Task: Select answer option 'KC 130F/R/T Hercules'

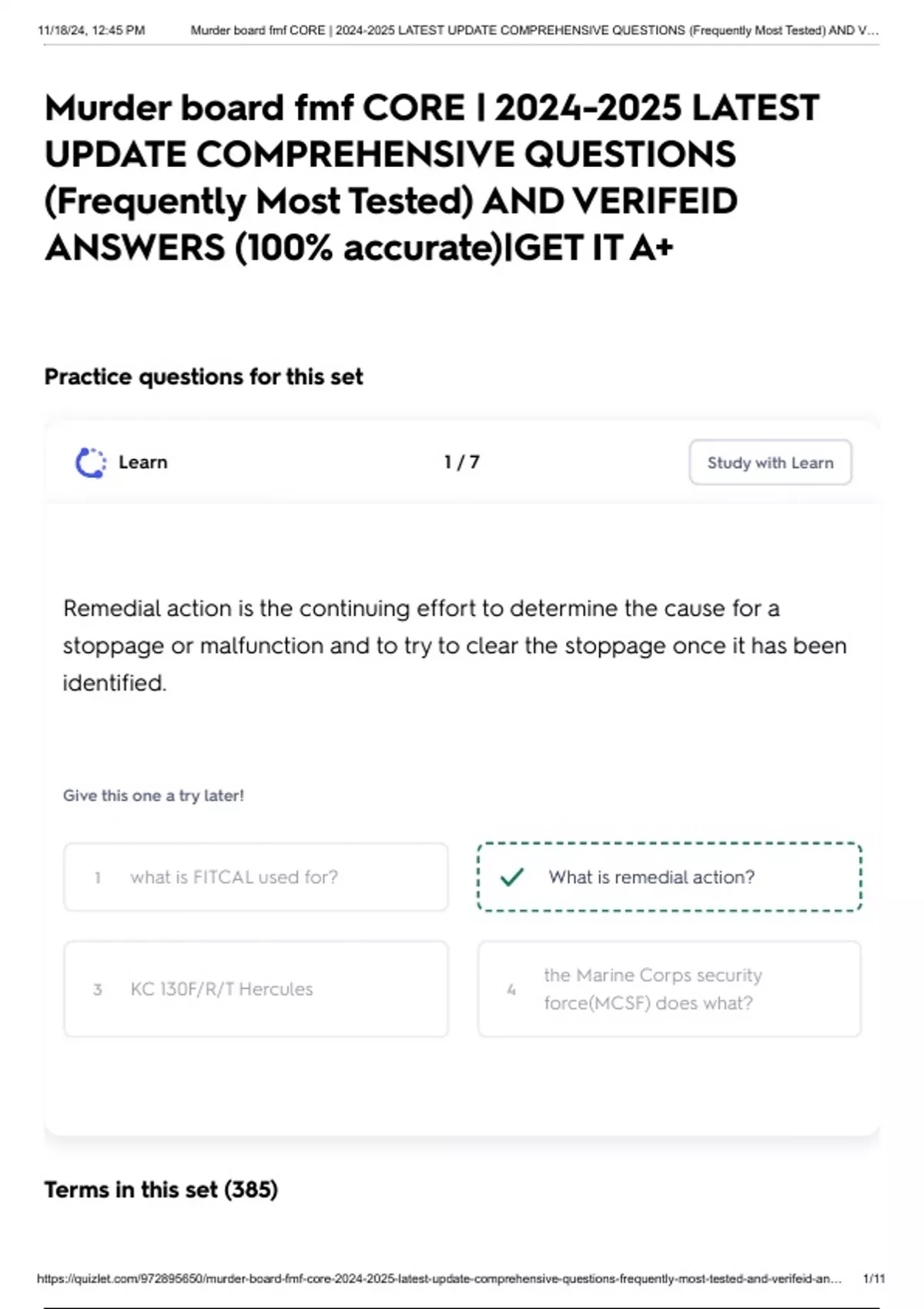Action: click(x=256, y=989)
